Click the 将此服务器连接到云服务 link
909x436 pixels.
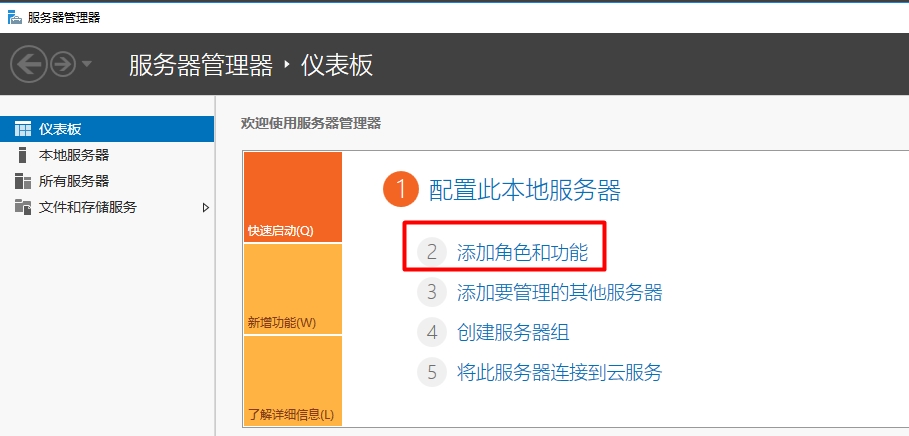click(559, 372)
